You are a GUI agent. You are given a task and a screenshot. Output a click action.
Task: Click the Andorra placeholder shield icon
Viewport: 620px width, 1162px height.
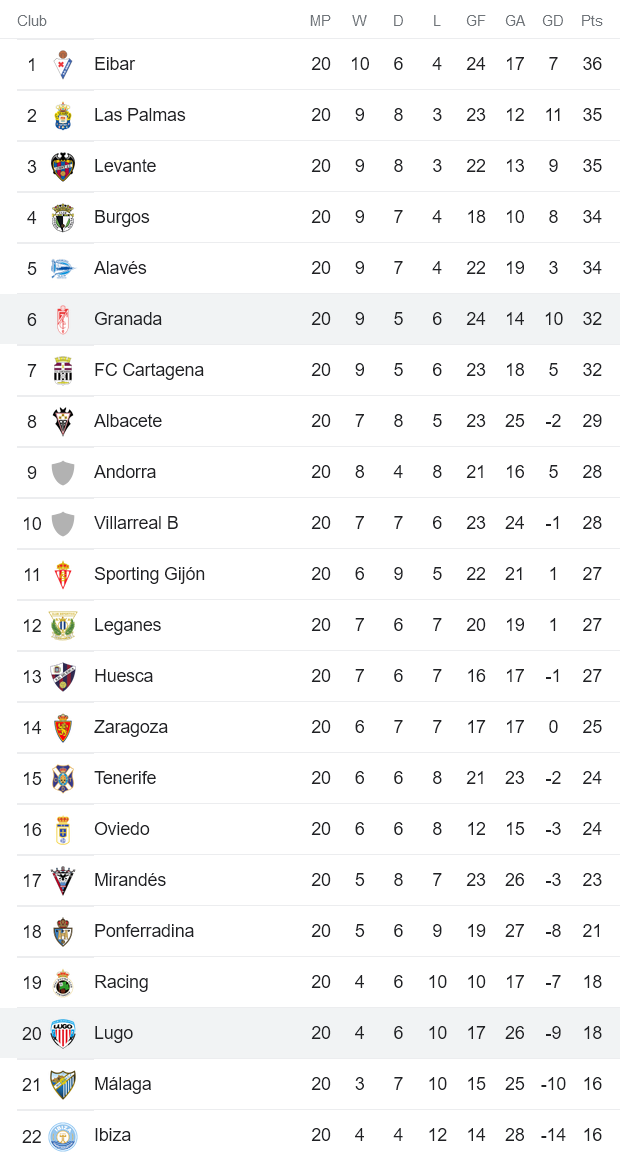tap(61, 471)
